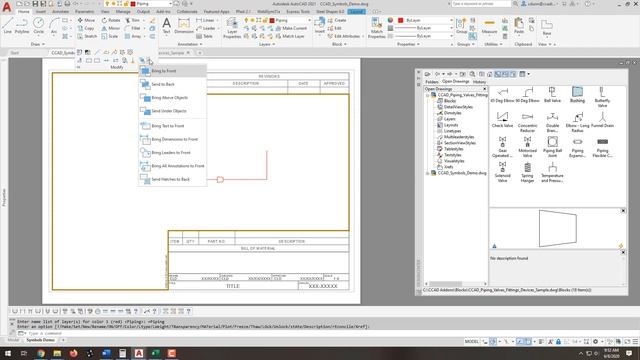Click the Fillet tool
The width and height of the screenshot is (640, 360).
133,28
